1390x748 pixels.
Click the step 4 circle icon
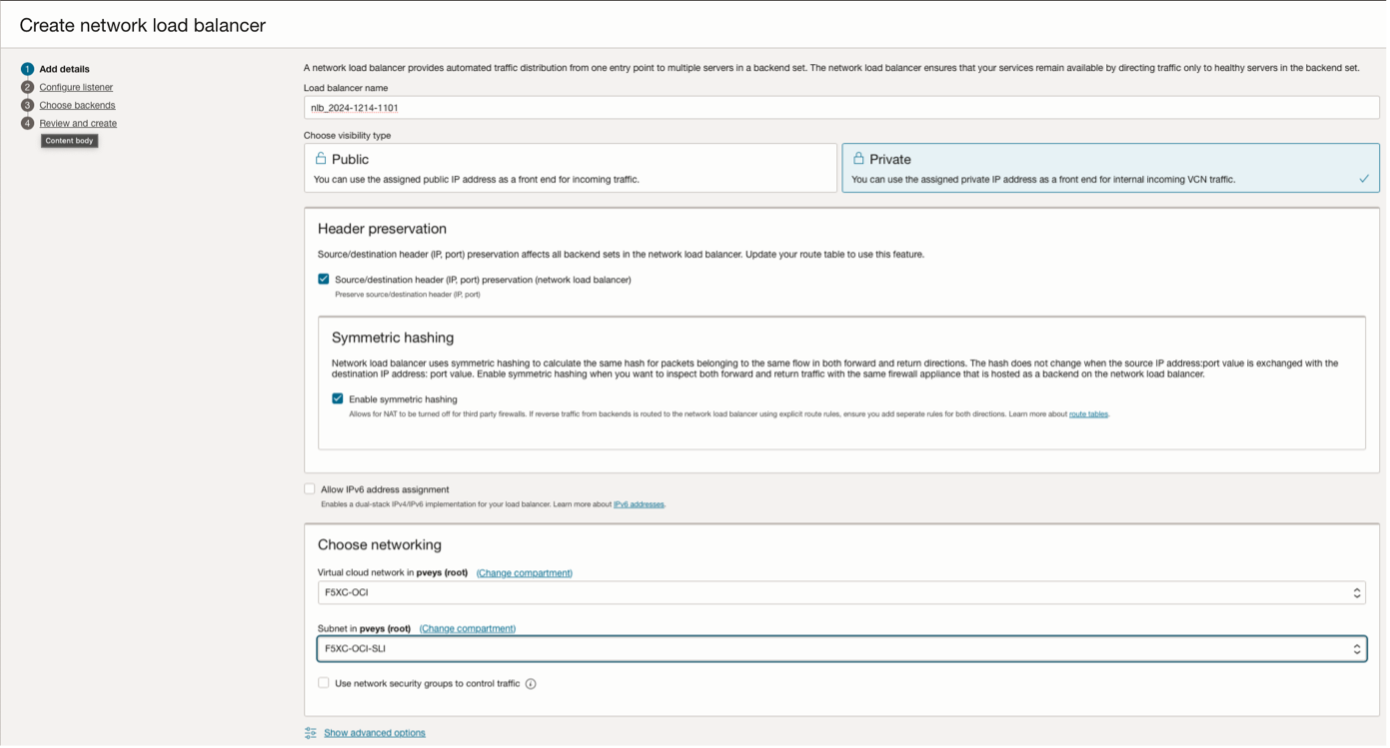click(27, 123)
